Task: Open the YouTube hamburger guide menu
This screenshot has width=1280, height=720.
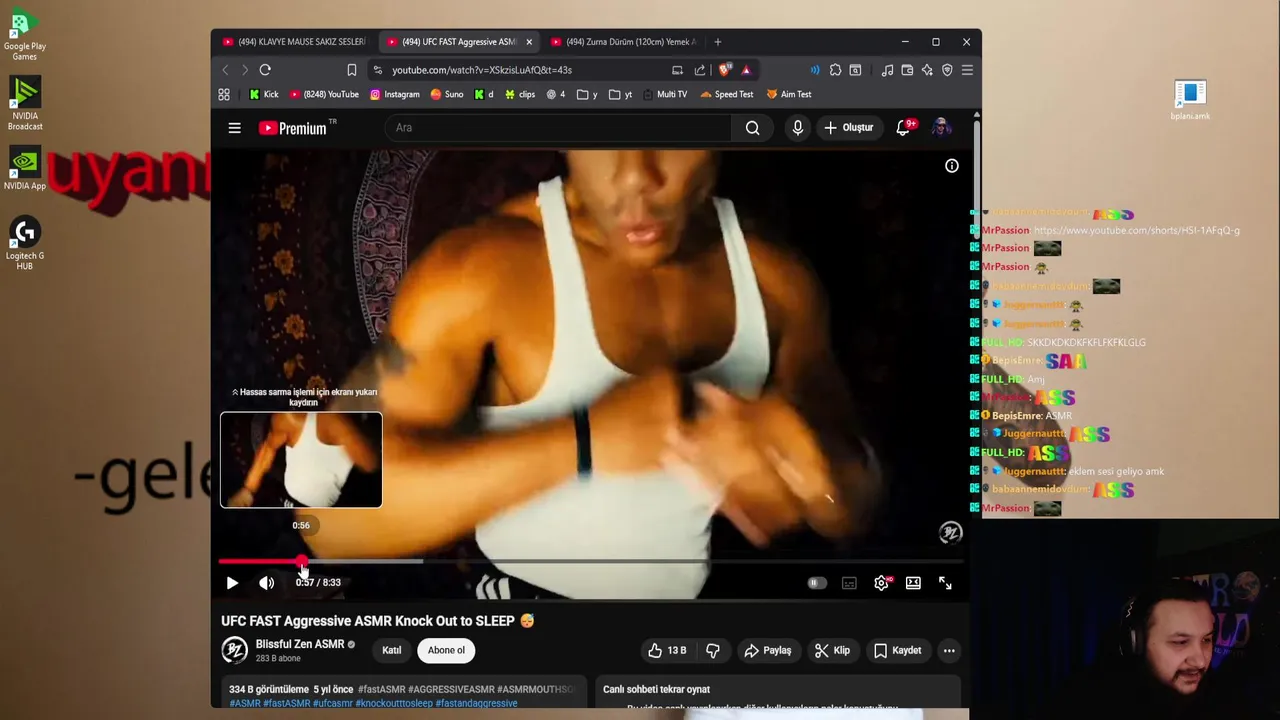Action: [234, 128]
